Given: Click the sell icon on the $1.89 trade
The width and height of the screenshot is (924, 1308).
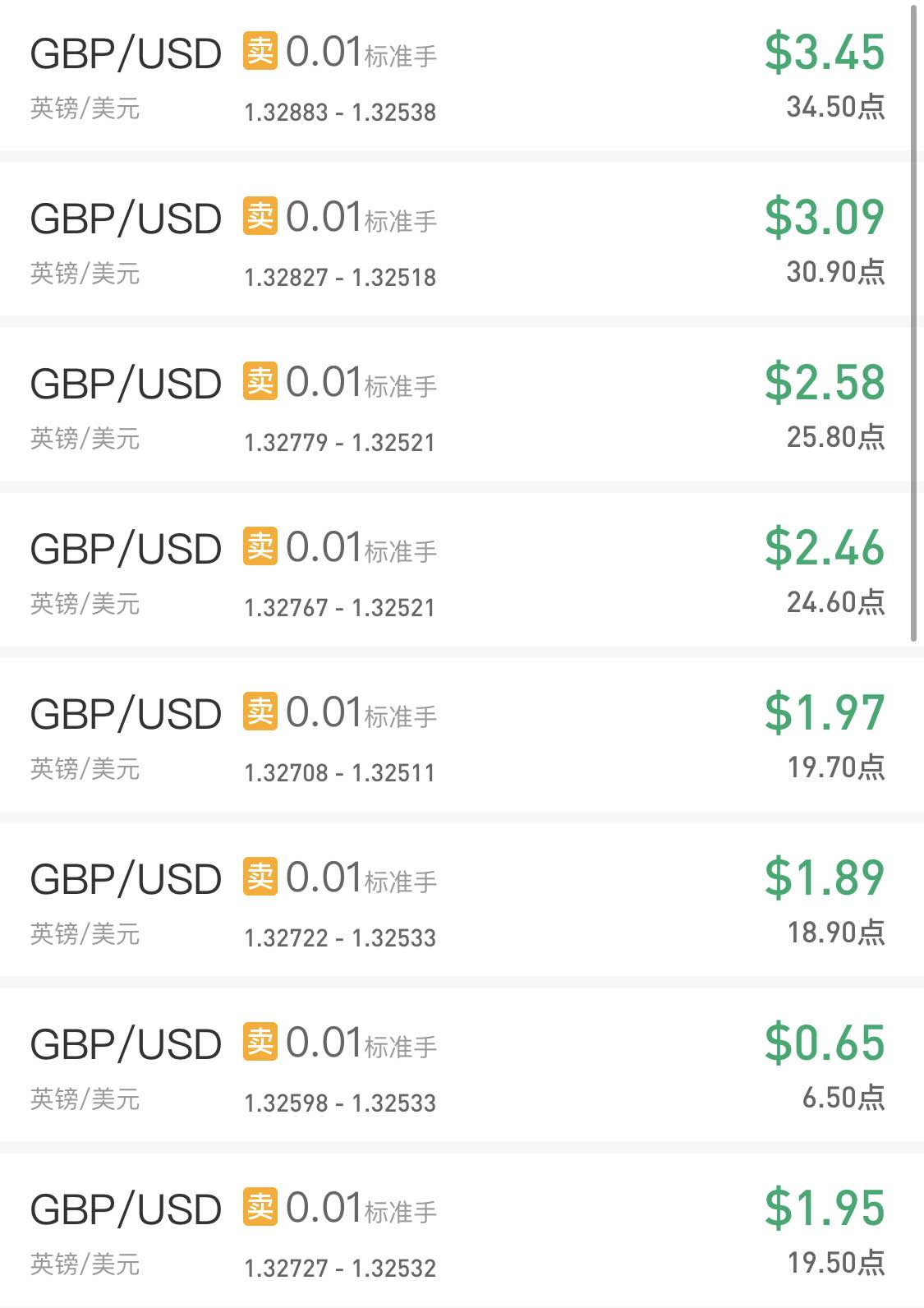Looking at the screenshot, I should click(260, 877).
